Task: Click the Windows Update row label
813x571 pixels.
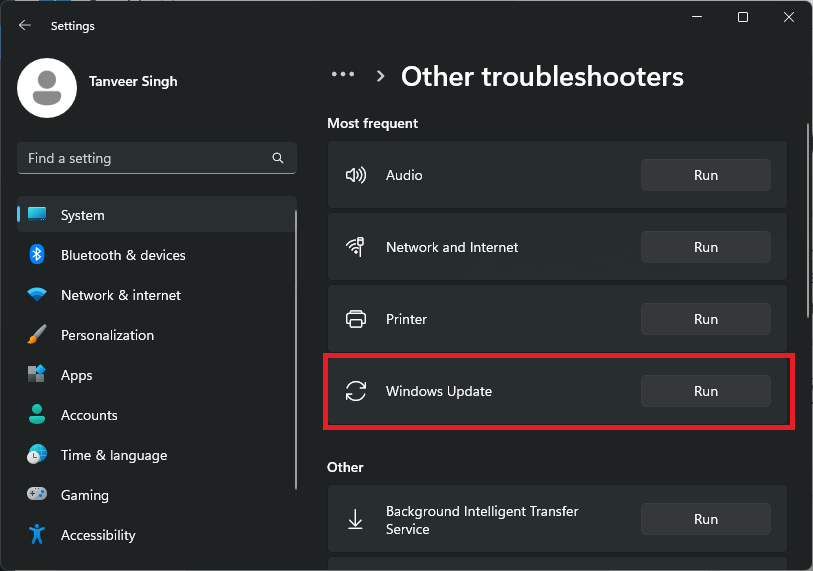Action: [x=439, y=391]
